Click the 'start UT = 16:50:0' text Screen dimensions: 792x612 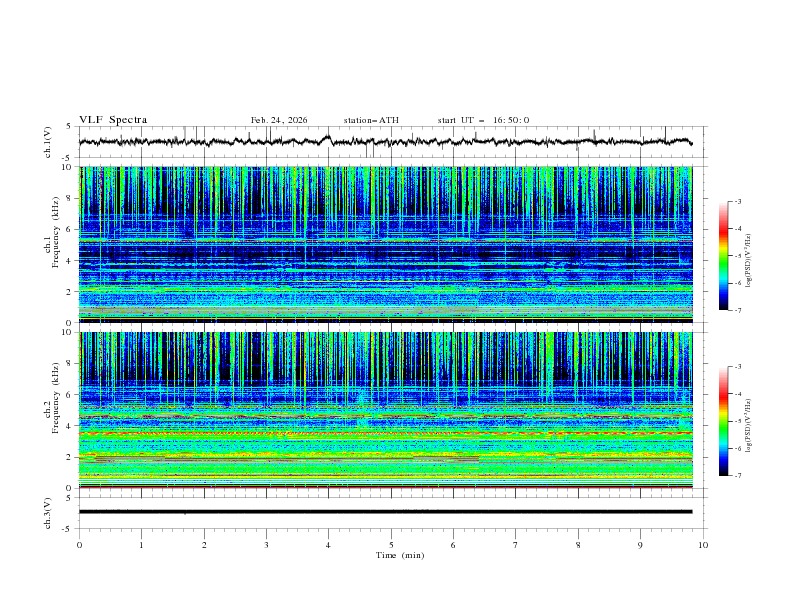point(483,120)
